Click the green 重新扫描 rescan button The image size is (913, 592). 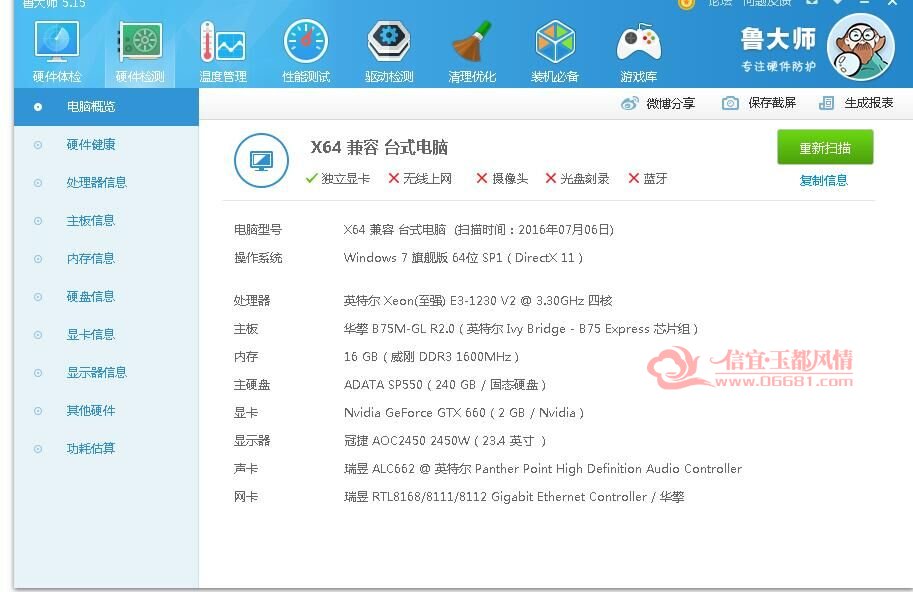click(825, 147)
